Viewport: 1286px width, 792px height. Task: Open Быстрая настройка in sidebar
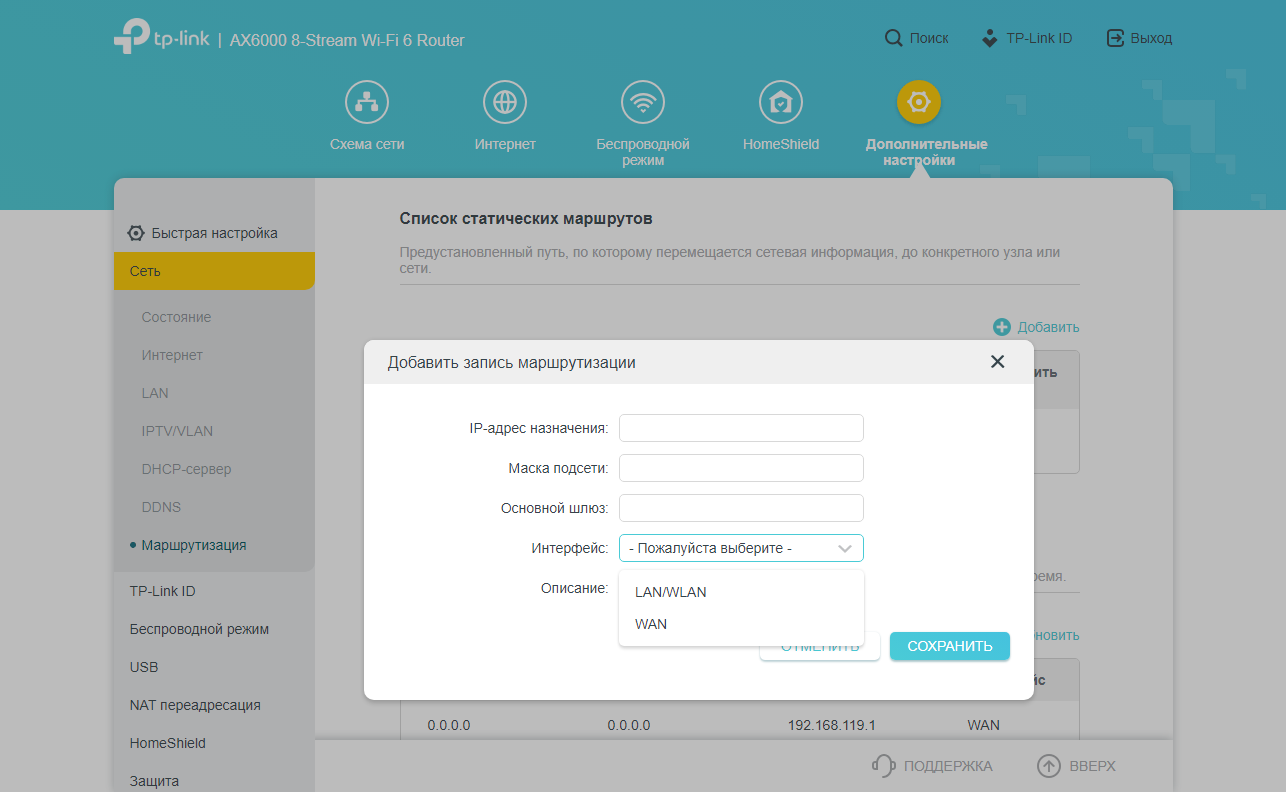[214, 233]
